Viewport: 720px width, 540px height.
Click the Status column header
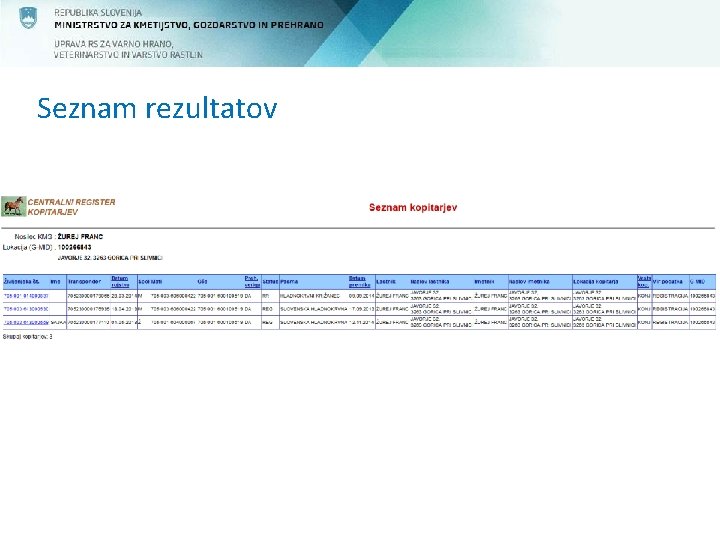coord(270,281)
